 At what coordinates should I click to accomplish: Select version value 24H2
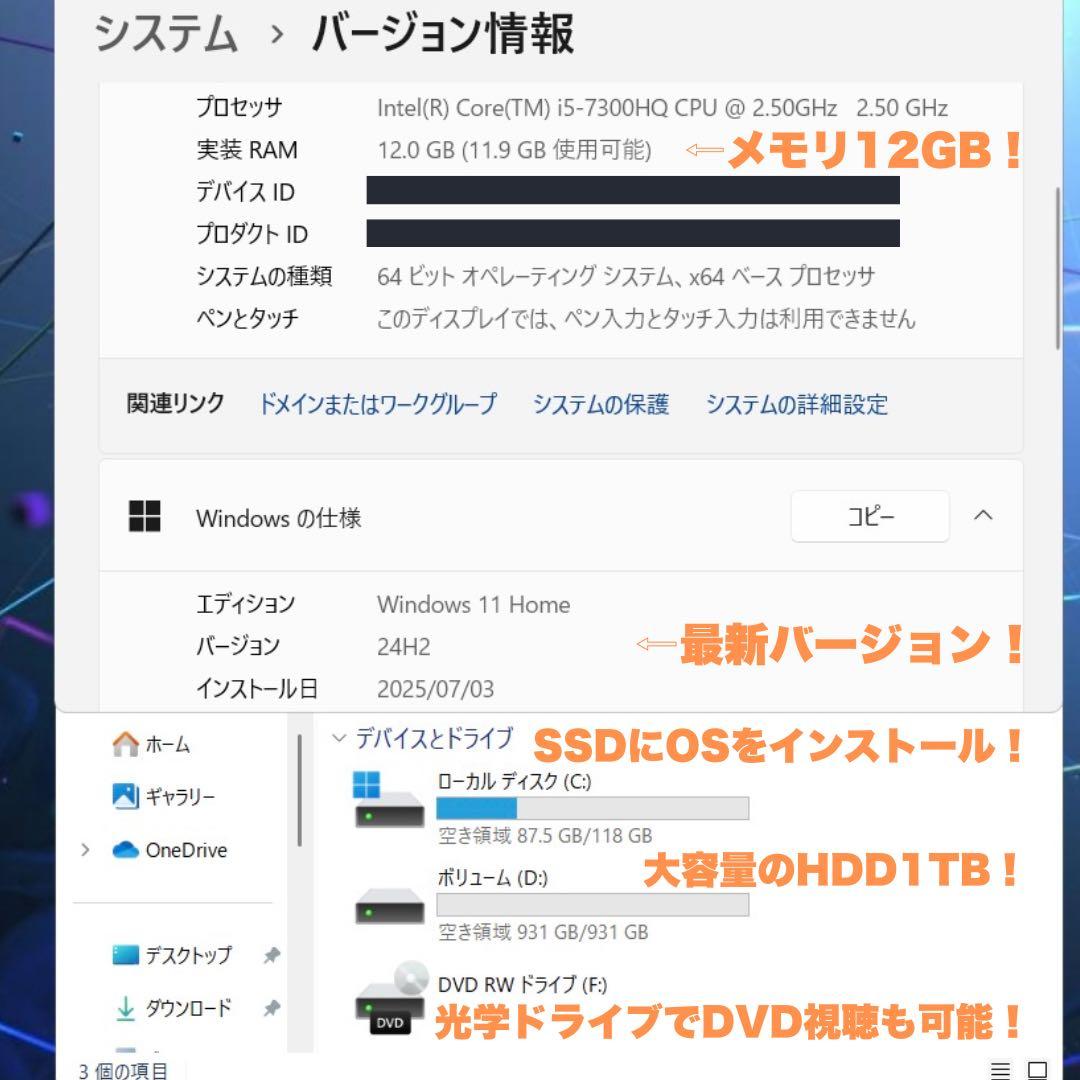(404, 647)
